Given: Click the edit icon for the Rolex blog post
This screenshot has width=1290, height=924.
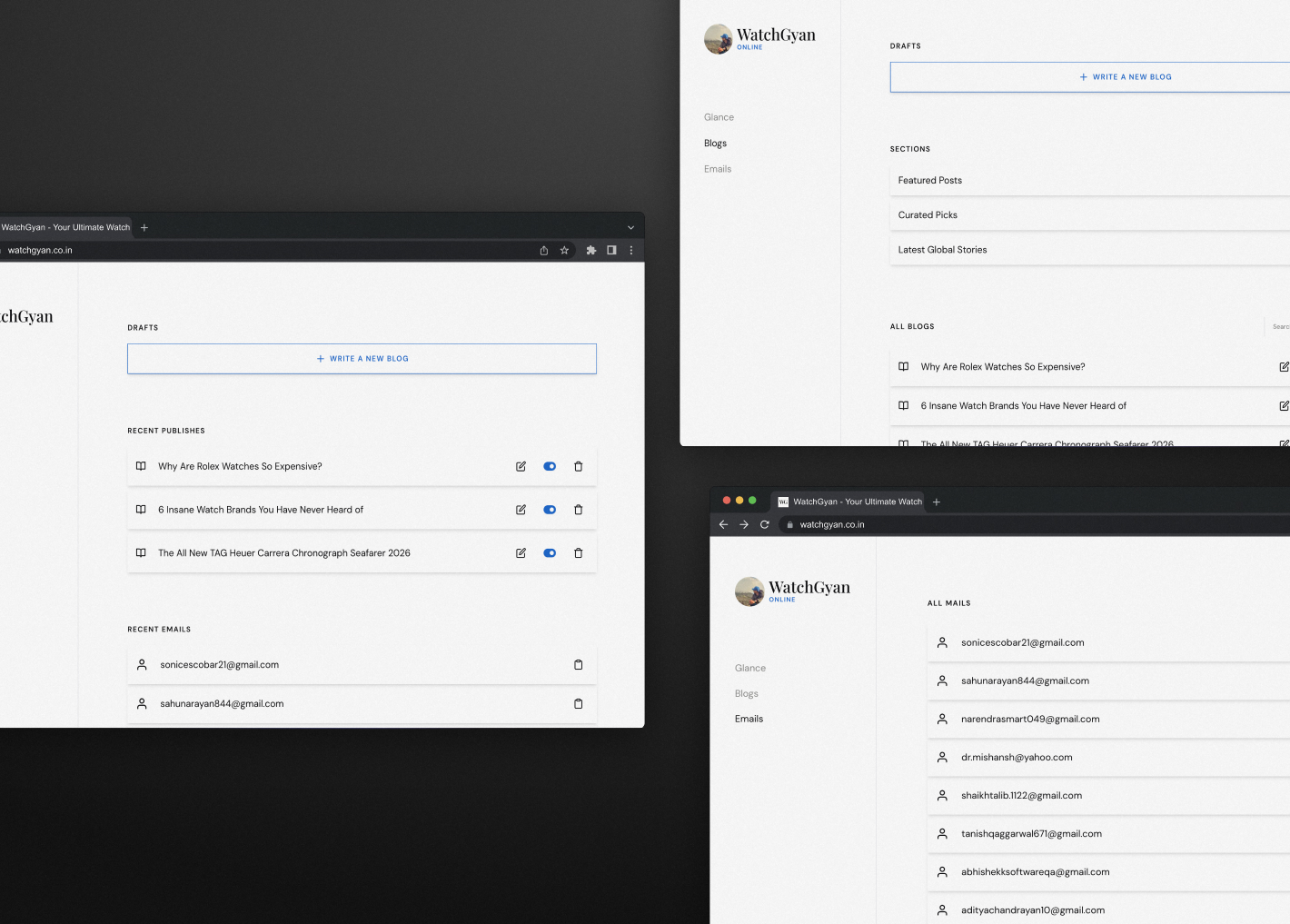Looking at the screenshot, I should 521,466.
